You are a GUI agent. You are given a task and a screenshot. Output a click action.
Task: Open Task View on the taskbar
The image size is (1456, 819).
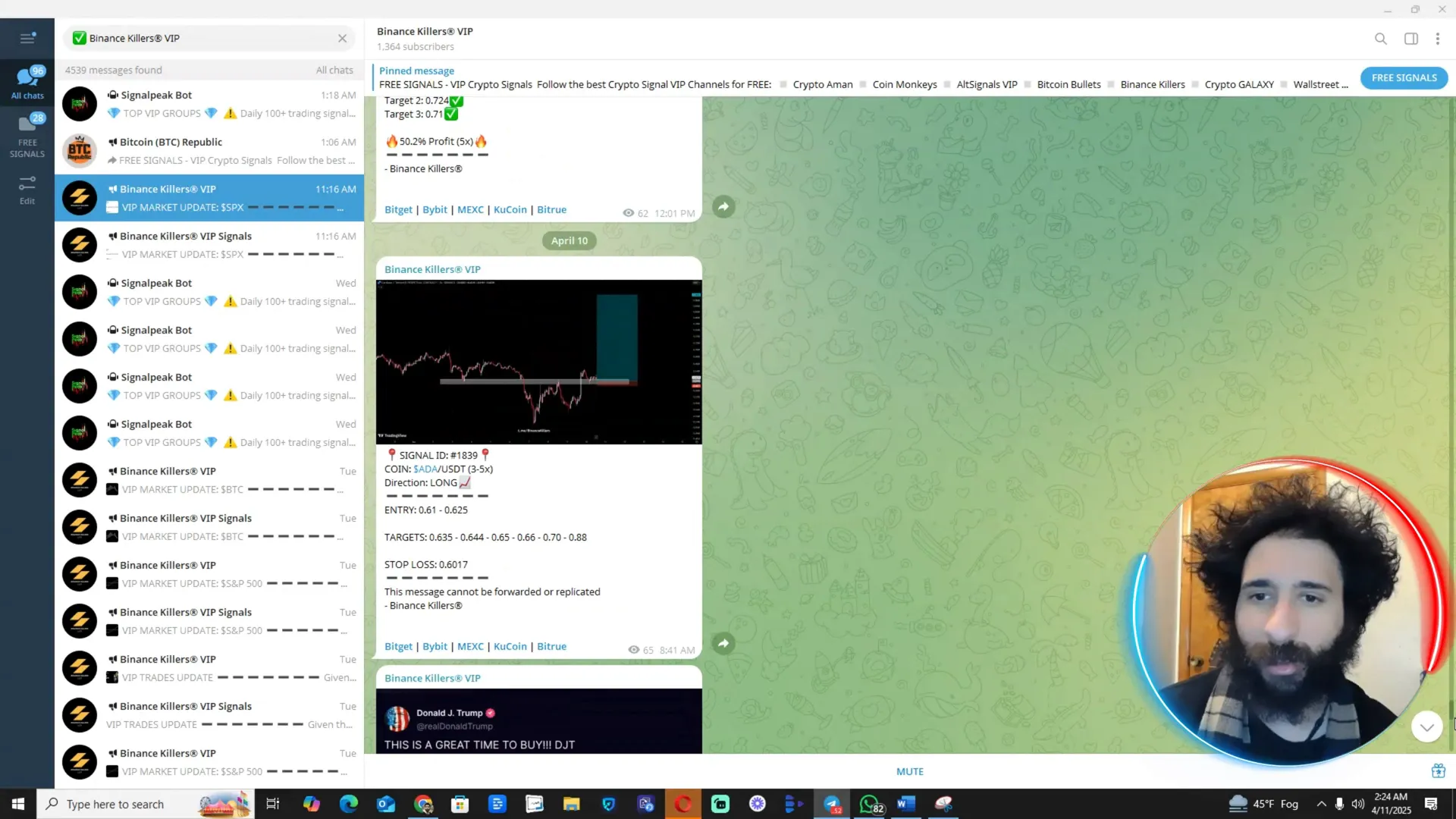point(273,804)
